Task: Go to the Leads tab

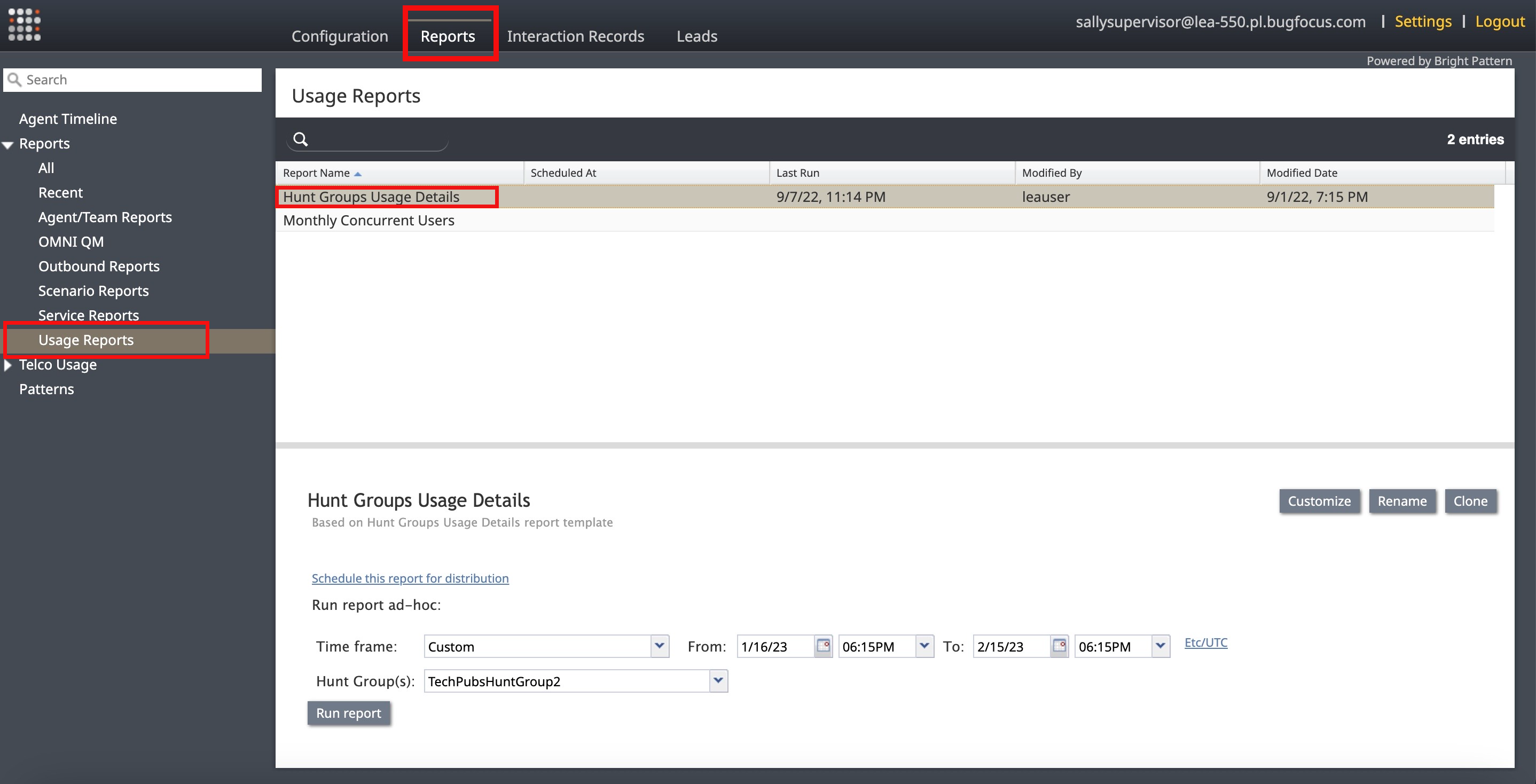Action: click(x=697, y=36)
